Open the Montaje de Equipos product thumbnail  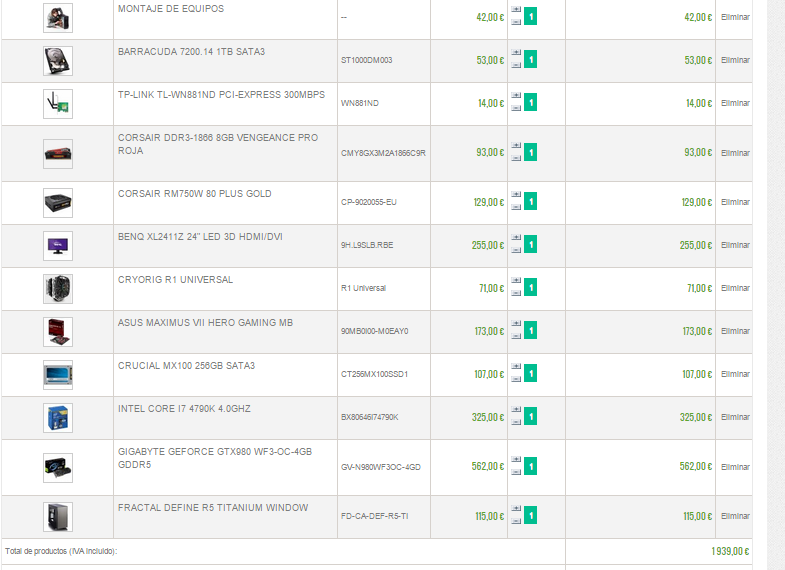point(58,18)
